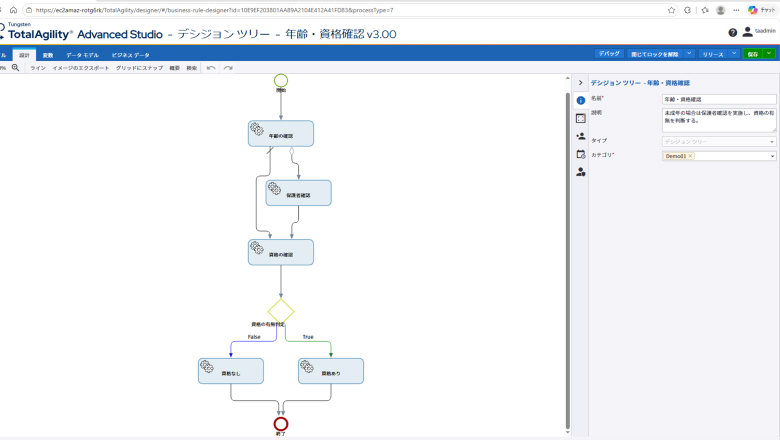Click 概要 in the toolbar
The image size is (780, 440).
point(175,68)
